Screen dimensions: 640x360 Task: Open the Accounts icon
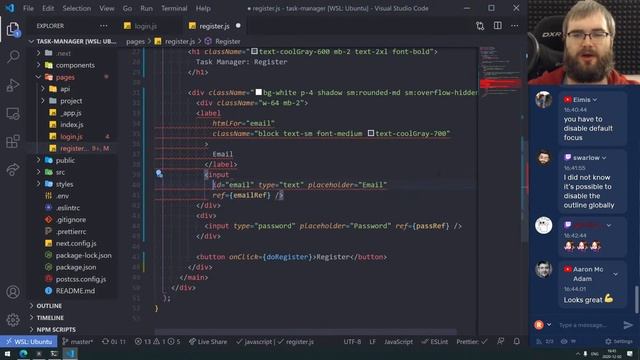tap(13, 292)
